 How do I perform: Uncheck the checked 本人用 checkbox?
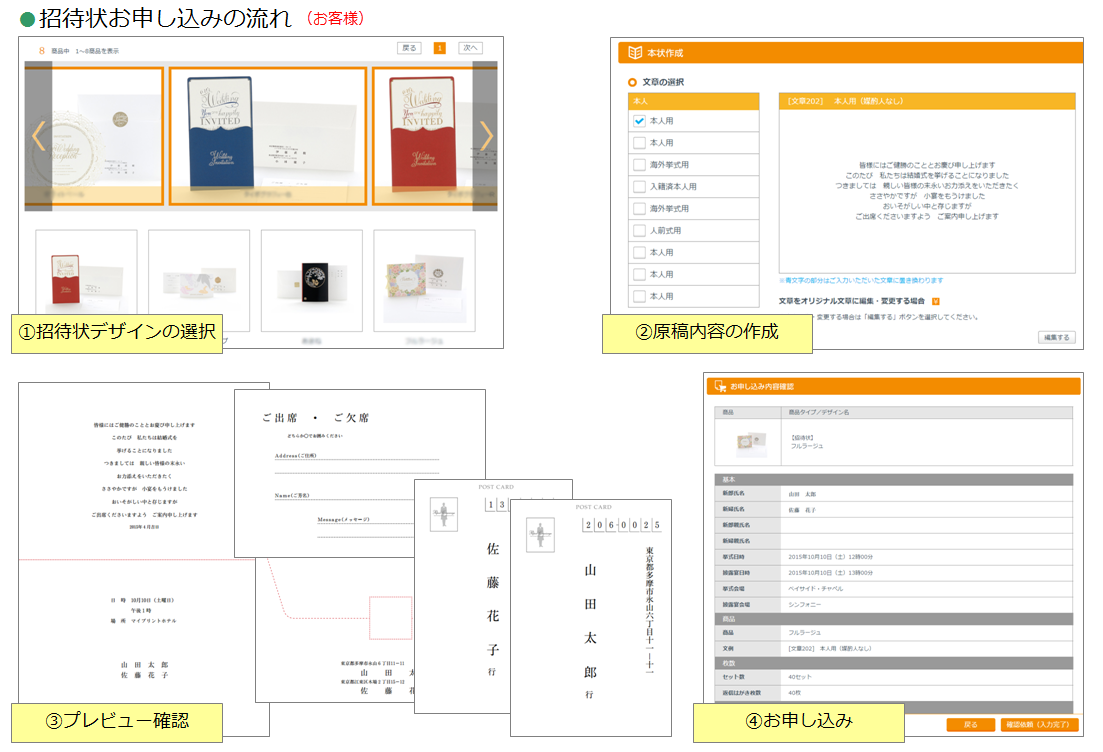640,120
